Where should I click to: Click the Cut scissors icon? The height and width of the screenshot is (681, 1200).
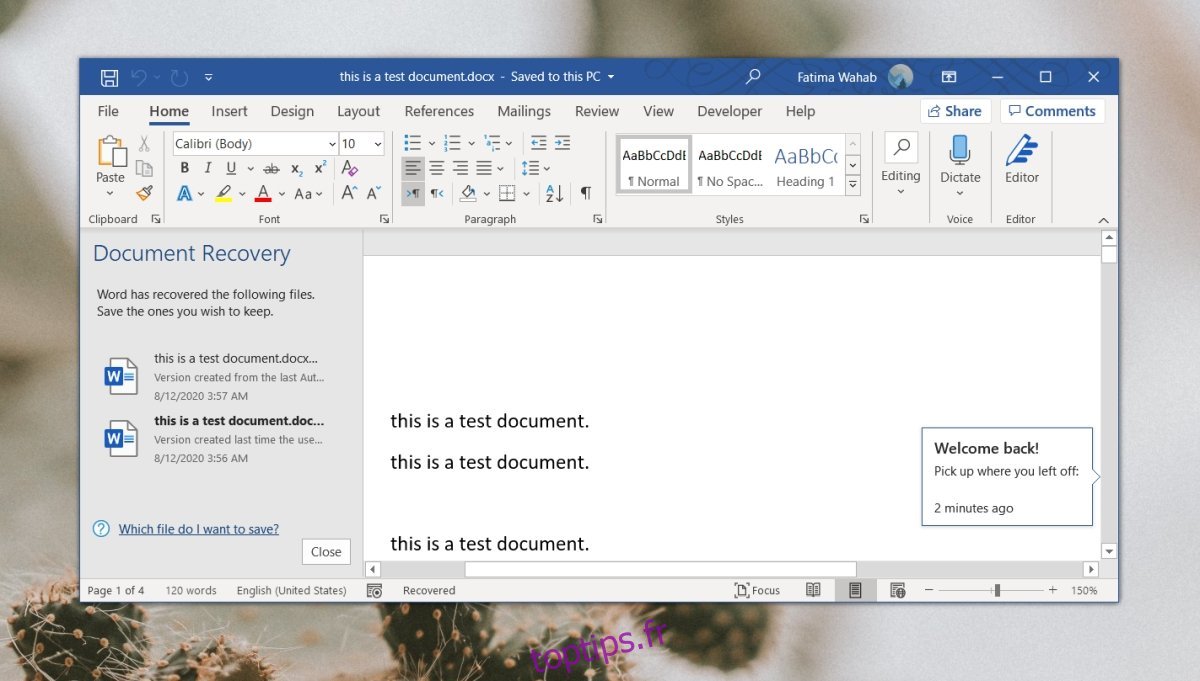144,143
